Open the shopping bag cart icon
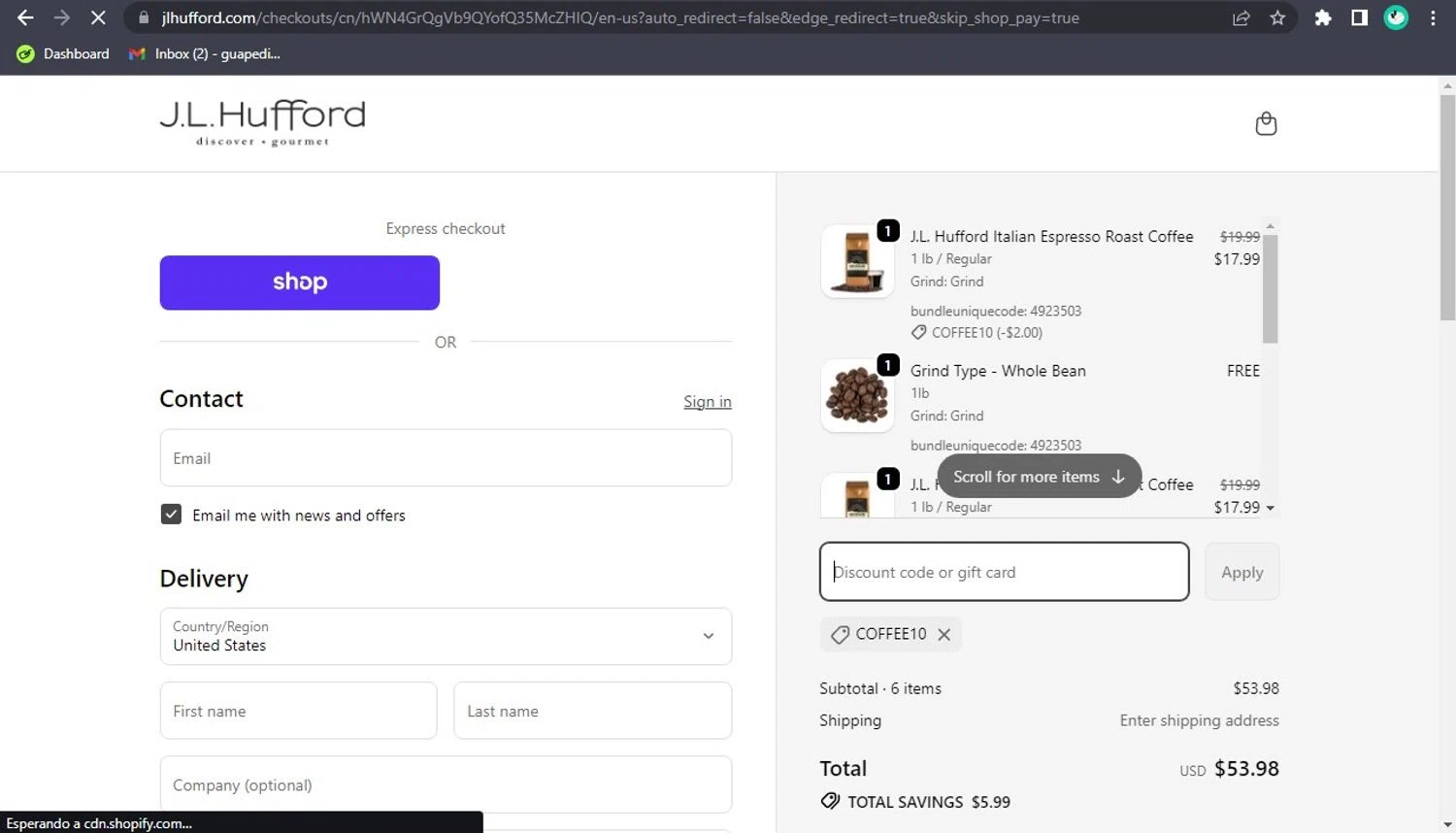The width and height of the screenshot is (1456, 833). [x=1266, y=123]
